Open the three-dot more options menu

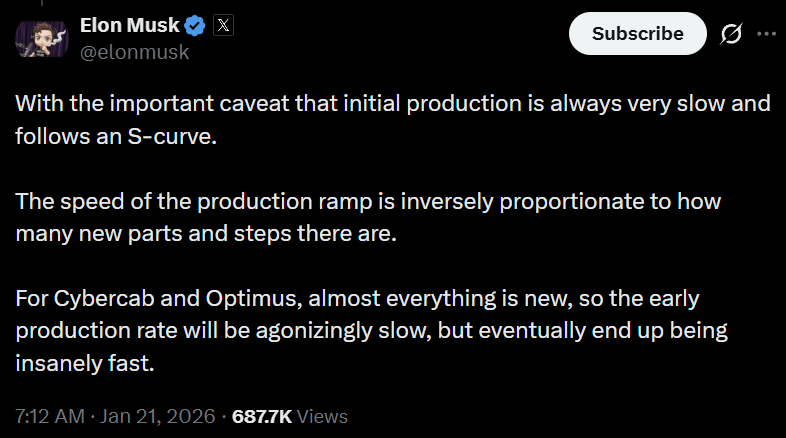[767, 33]
